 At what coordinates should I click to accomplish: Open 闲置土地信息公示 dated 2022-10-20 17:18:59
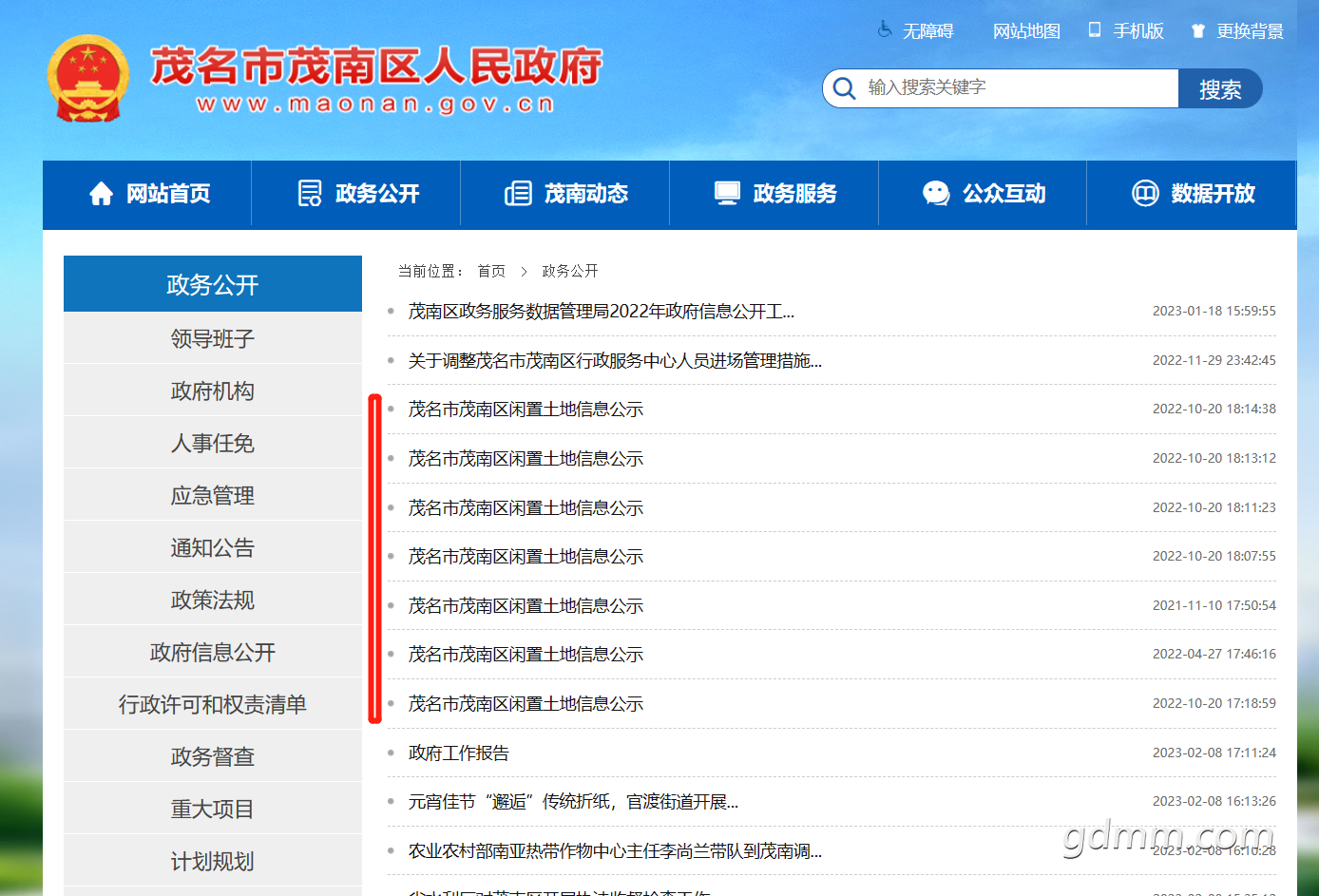pos(526,704)
